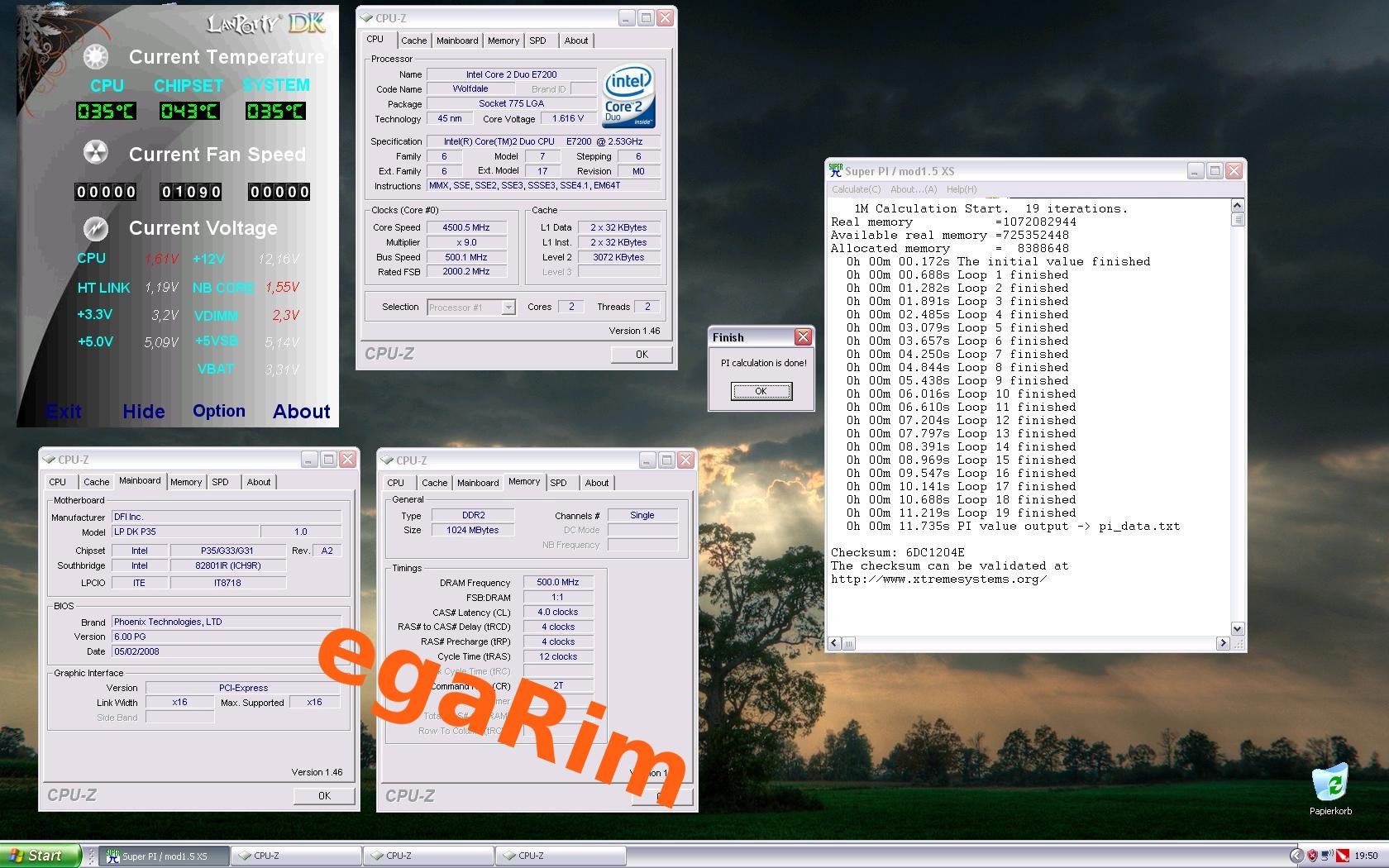Click the Core Speed 4500.5 MHz field
The image size is (1389, 868).
[x=466, y=227]
